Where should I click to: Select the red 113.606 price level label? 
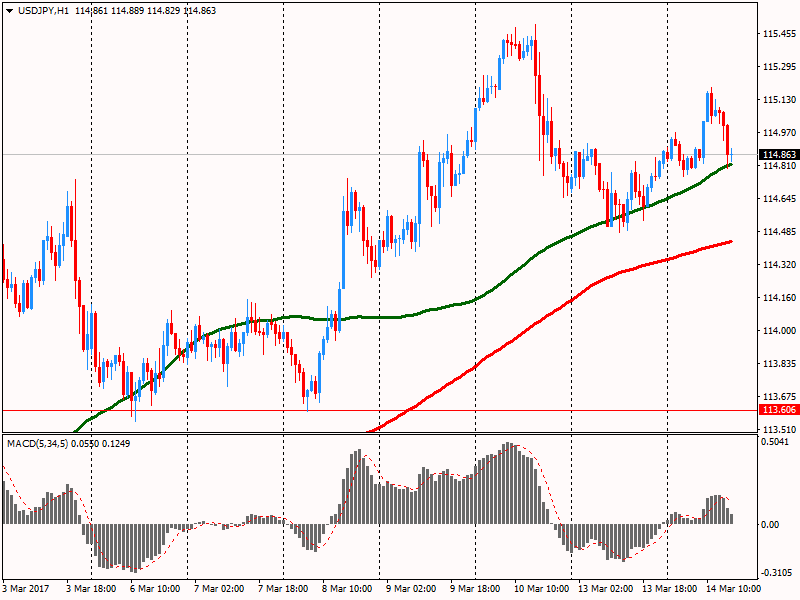(x=779, y=410)
